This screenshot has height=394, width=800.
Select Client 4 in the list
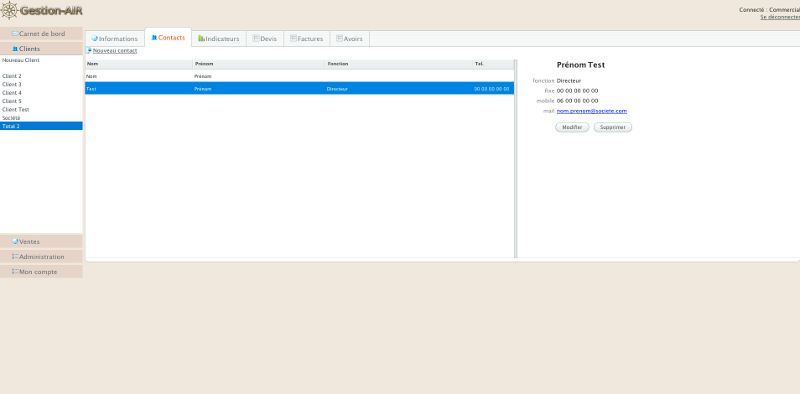click(41, 93)
